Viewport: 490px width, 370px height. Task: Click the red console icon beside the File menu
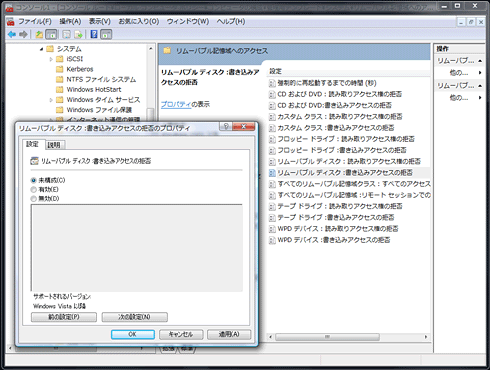10,22
